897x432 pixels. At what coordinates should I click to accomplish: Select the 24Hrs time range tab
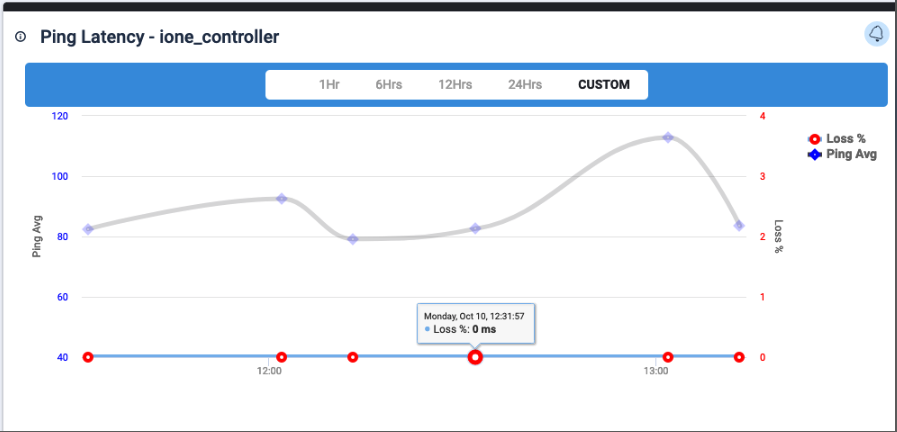coord(525,85)
